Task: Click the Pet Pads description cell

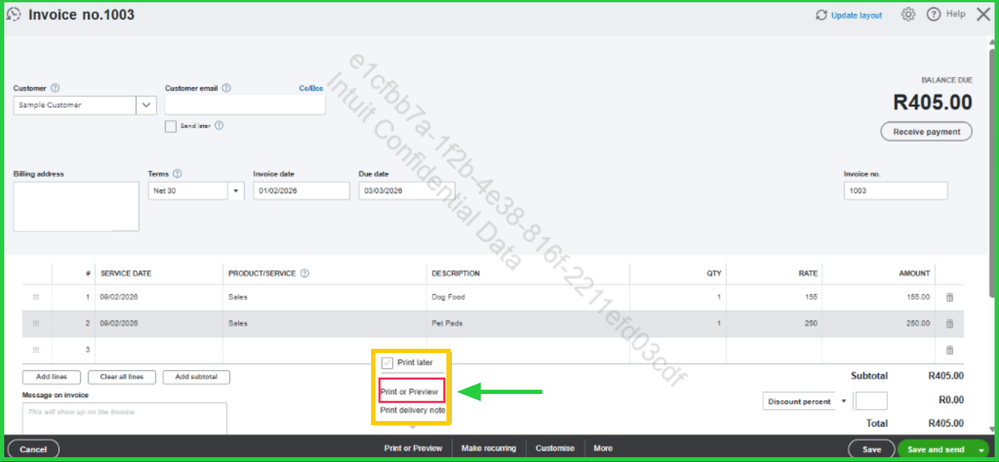Action: pyautogui.click(x=528, y=324)
